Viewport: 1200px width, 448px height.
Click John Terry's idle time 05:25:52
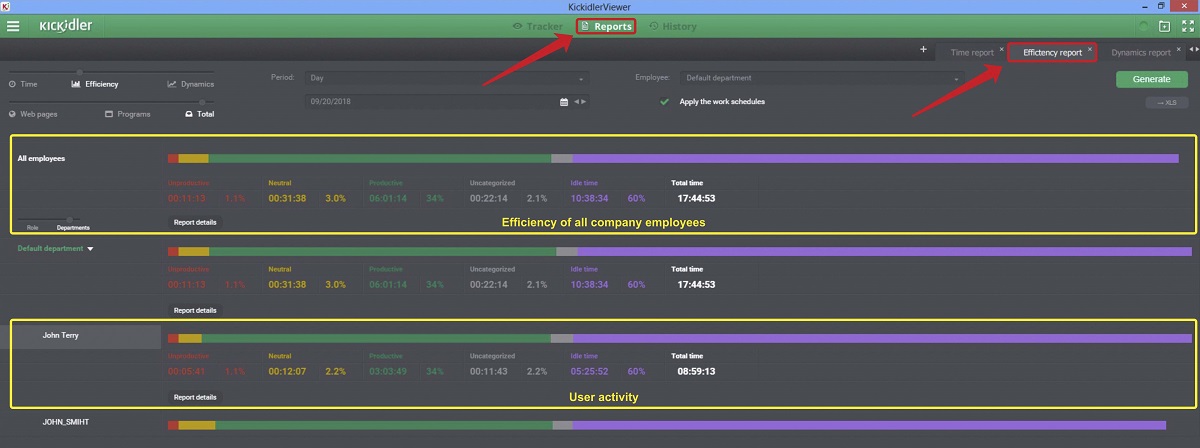590,372
